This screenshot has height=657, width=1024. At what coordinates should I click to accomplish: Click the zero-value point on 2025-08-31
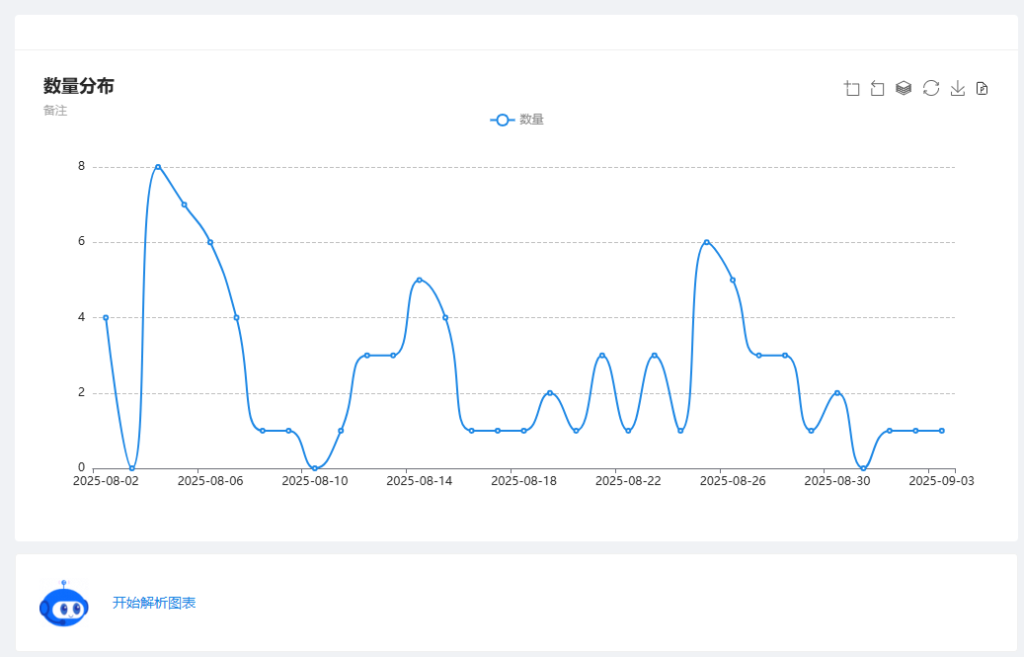click(x=863, y=468)
